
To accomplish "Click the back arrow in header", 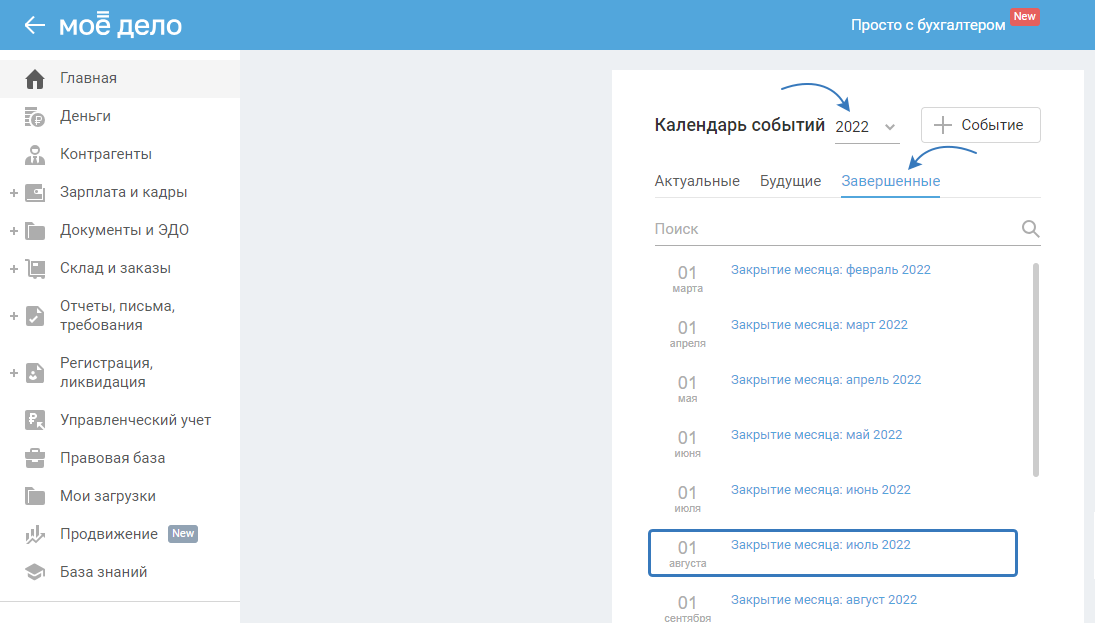I will (x=34, y=25).
